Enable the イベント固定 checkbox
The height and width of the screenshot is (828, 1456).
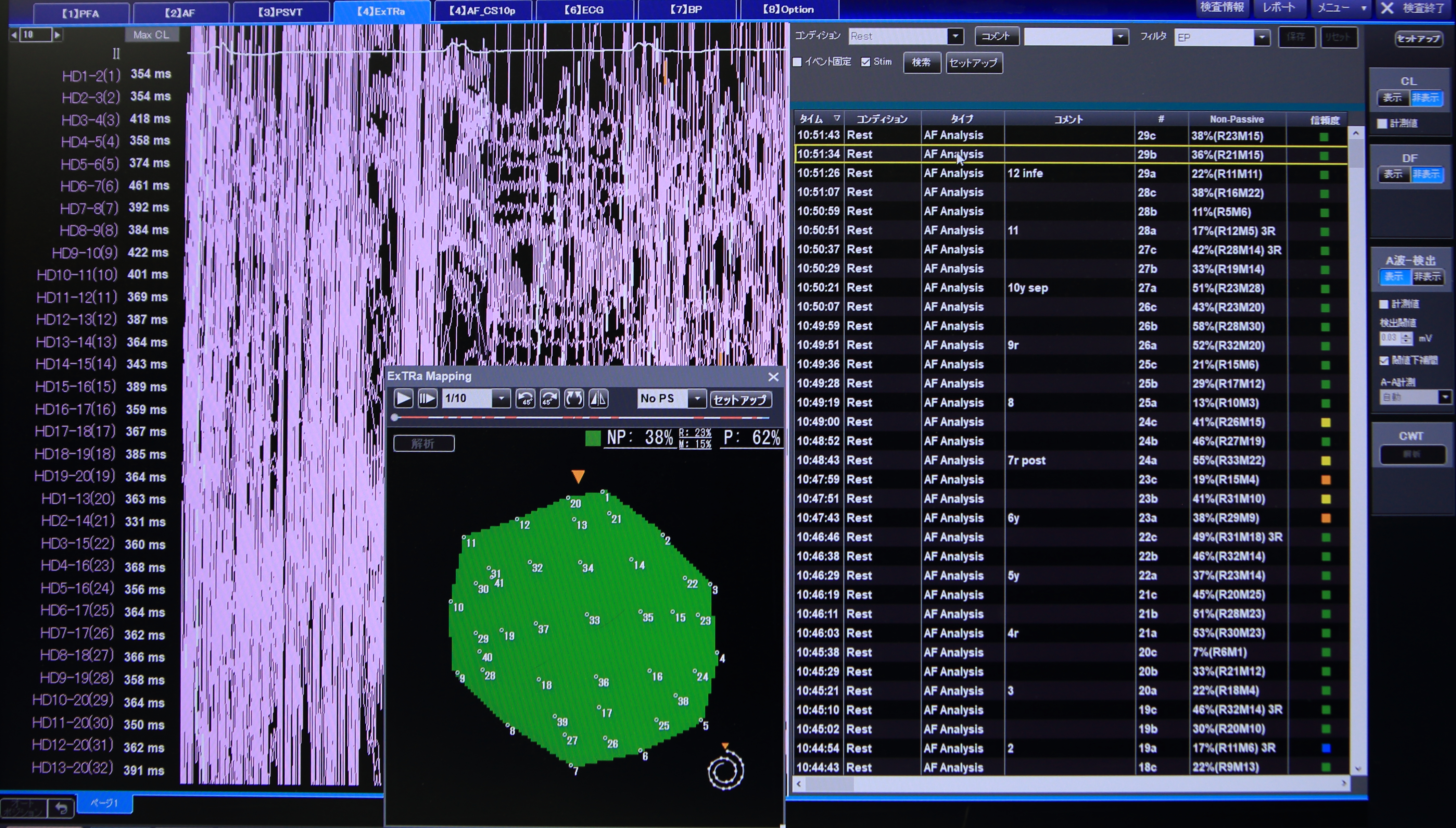point(797,62)
